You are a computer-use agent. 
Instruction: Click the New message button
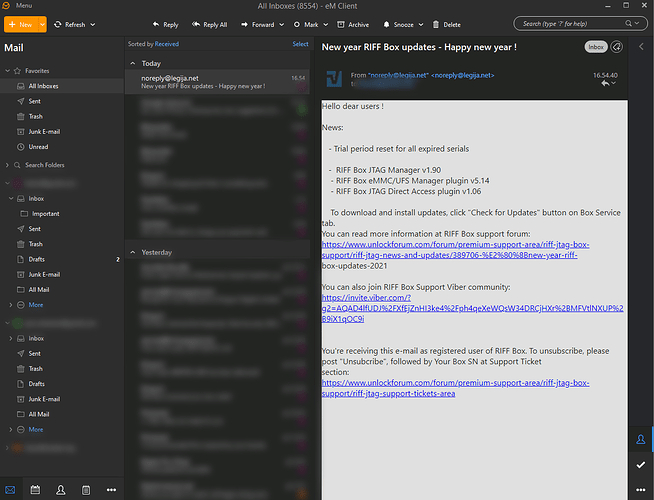tap(21, 25)
